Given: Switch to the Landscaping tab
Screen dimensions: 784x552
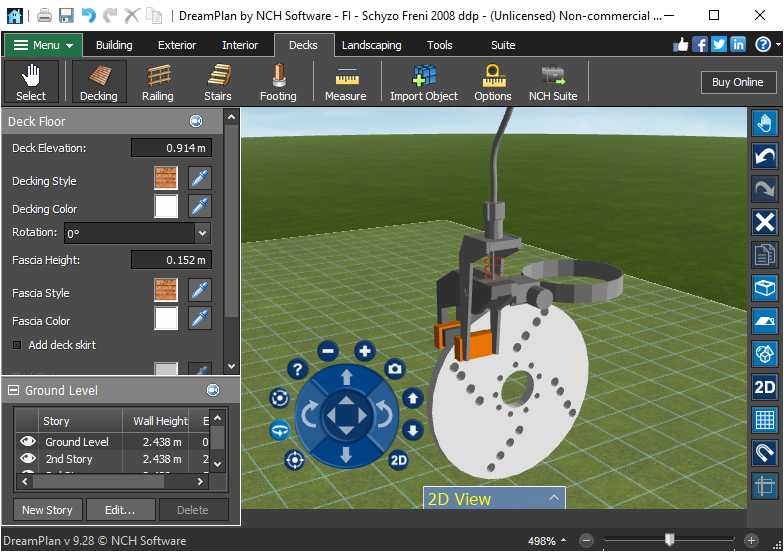Looking at the screenshot, I should 371,45.
